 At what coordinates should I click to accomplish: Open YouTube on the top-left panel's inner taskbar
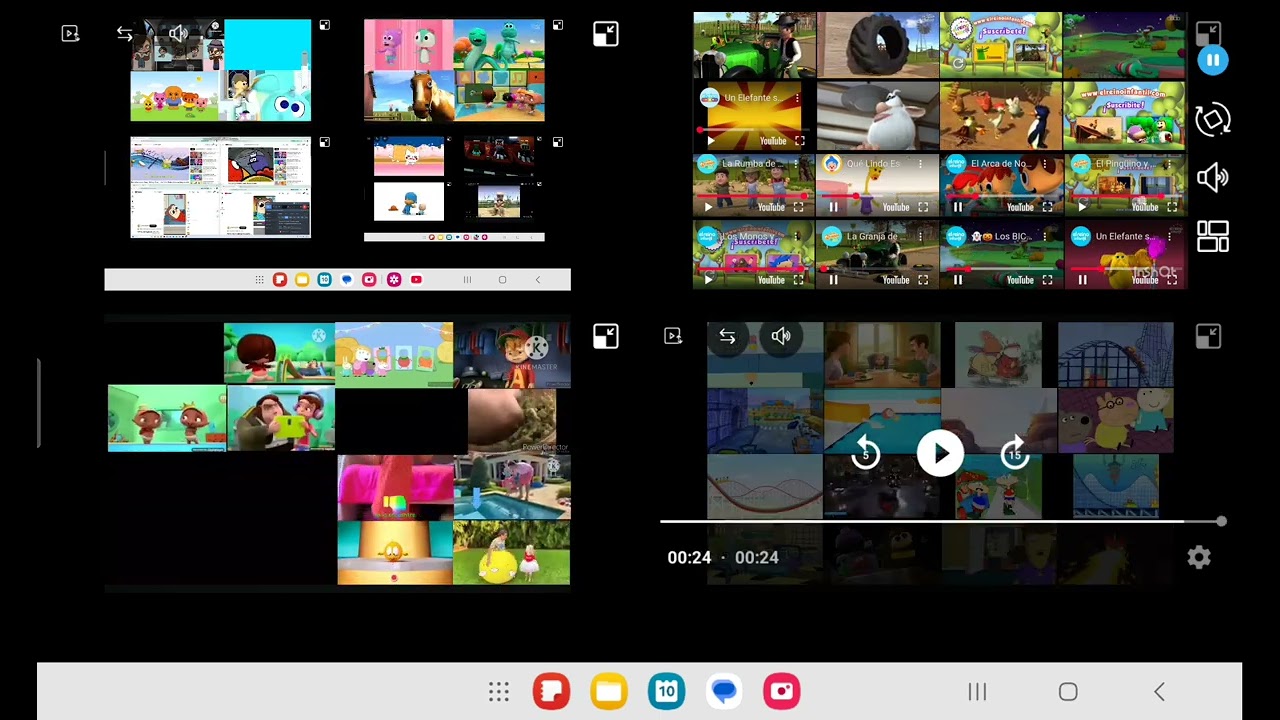click(x=416, y=280)
